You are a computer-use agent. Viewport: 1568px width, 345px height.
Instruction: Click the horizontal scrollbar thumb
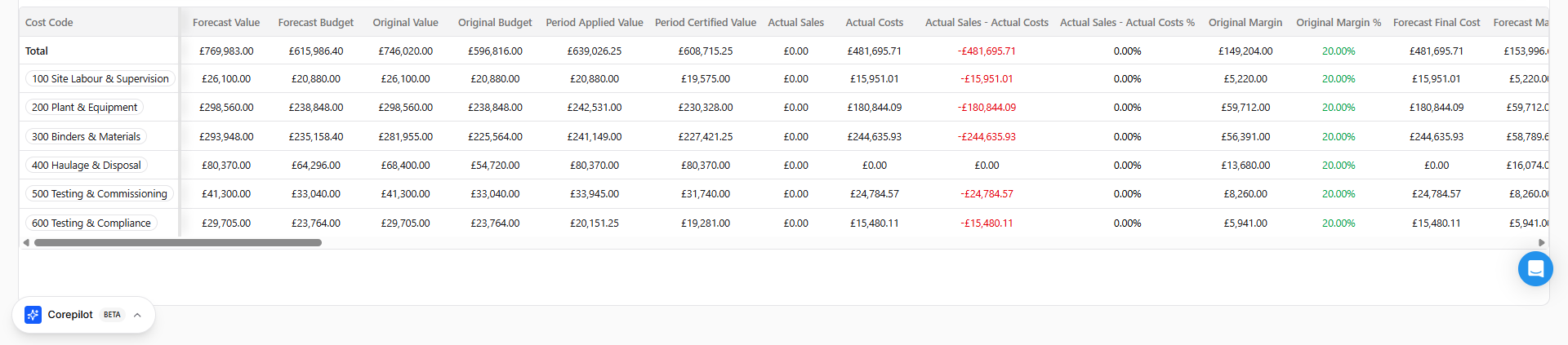tap(178, 242)
